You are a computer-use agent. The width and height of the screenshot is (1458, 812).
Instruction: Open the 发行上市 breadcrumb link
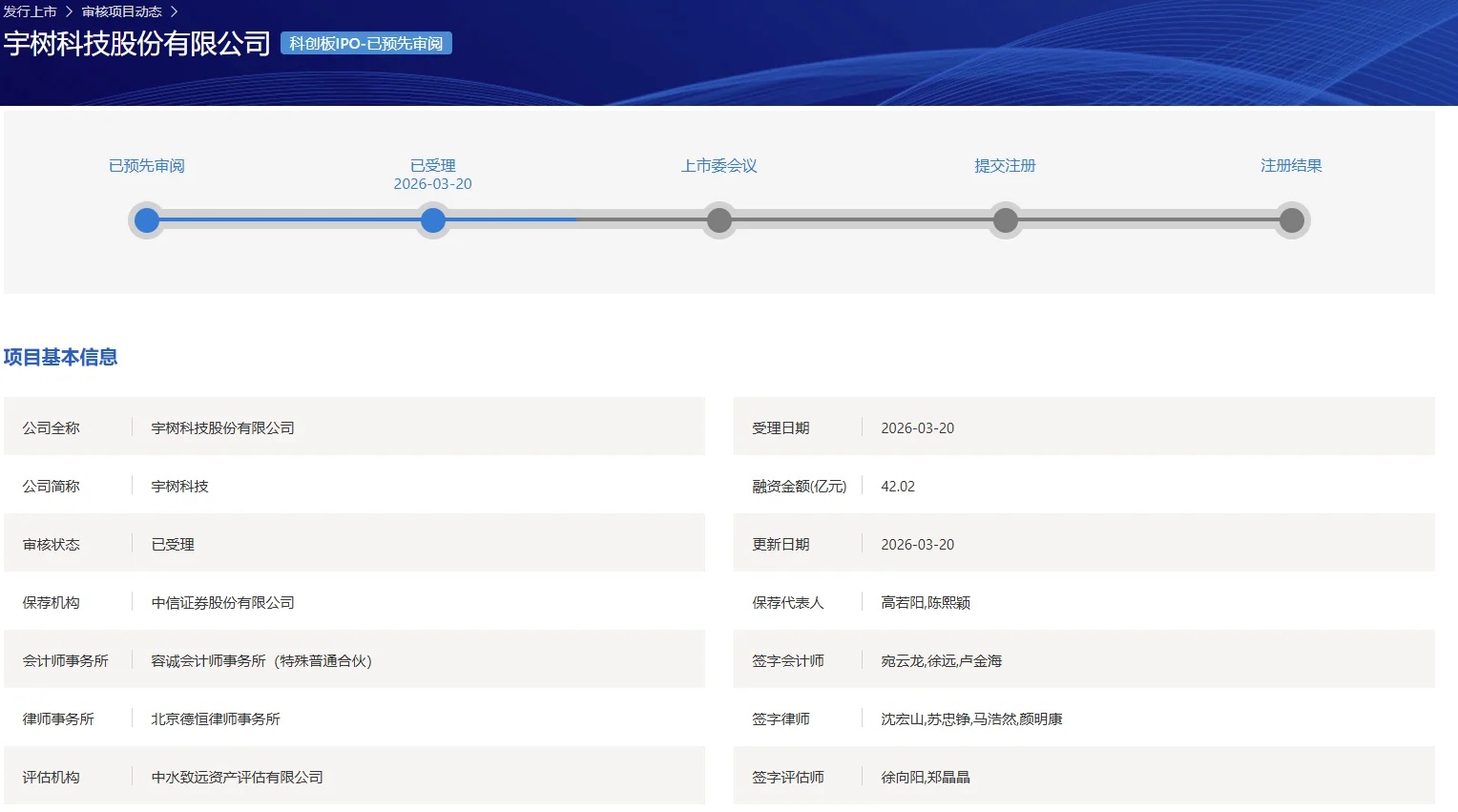pos(31,11)
